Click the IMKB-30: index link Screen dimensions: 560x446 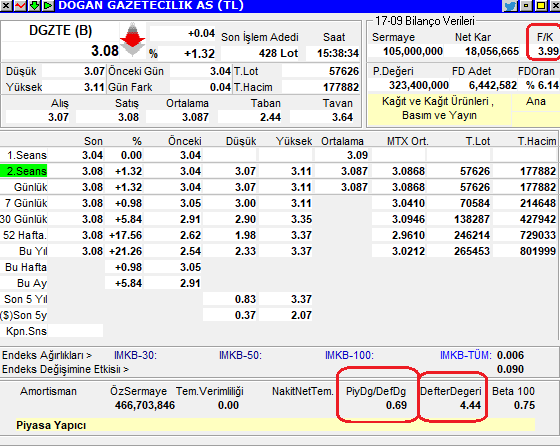(135, 355)
